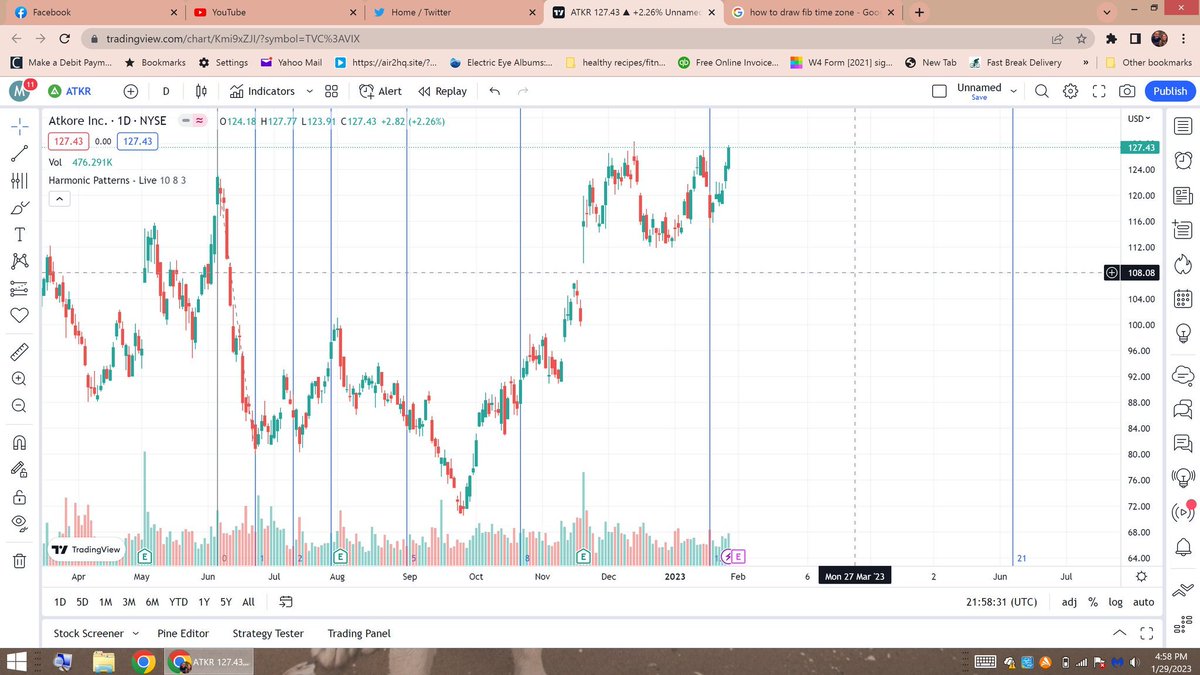The image size is (1200, 675).
Task: Toggle fullscreen chart mode
Action: (x=1098, y=91)
